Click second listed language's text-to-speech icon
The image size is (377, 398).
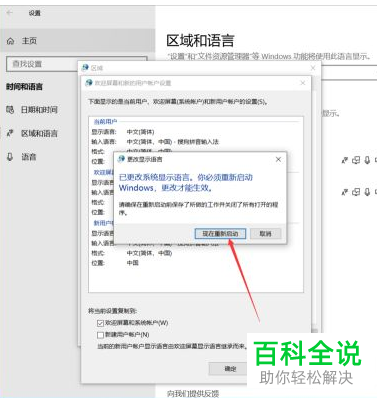pos(356,192)
